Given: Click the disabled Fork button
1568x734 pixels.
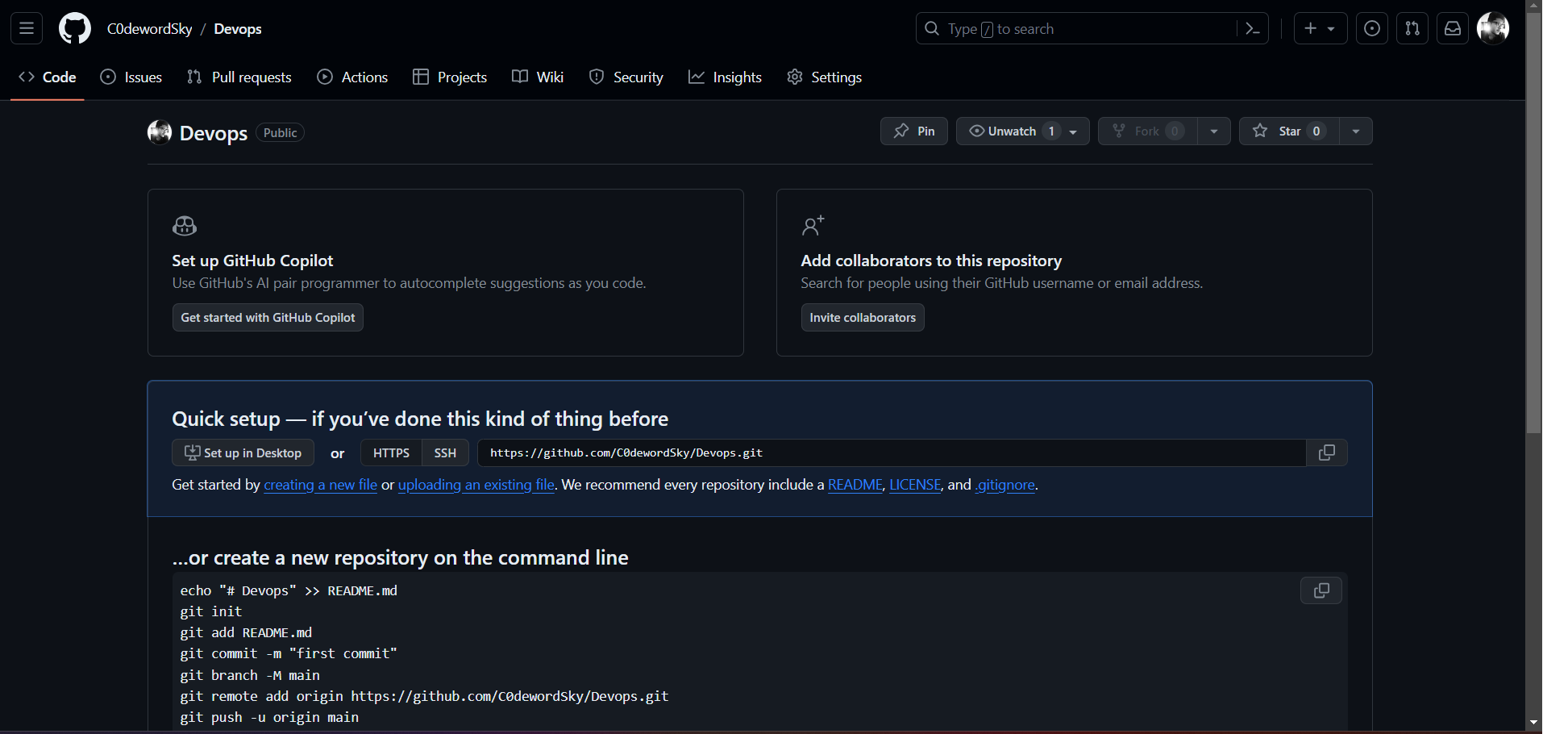Looking at the screenshot, I should tap(1147, 131).
